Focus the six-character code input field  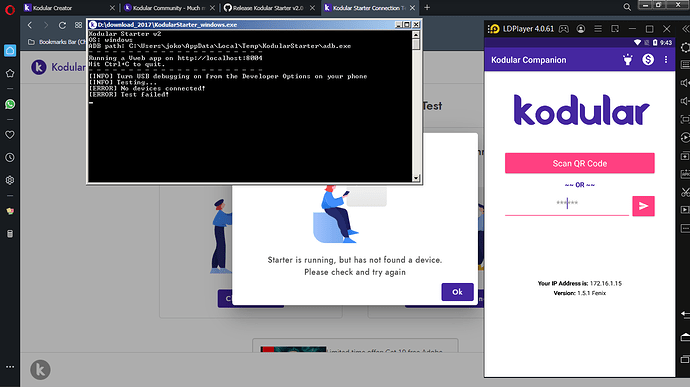coord(567,204)
